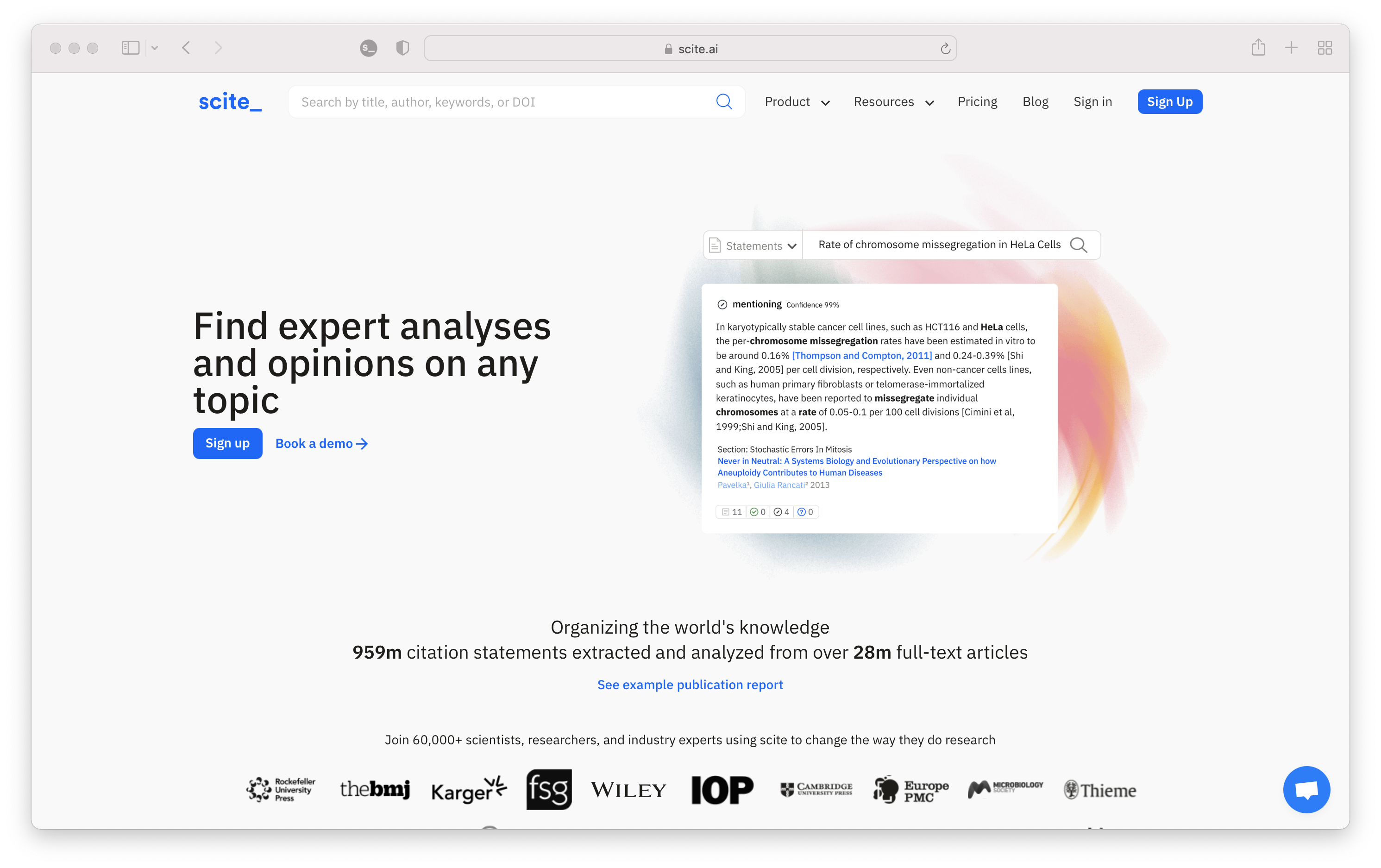Open See example publication report link
1381x868 pixels.
coord(690,685)
